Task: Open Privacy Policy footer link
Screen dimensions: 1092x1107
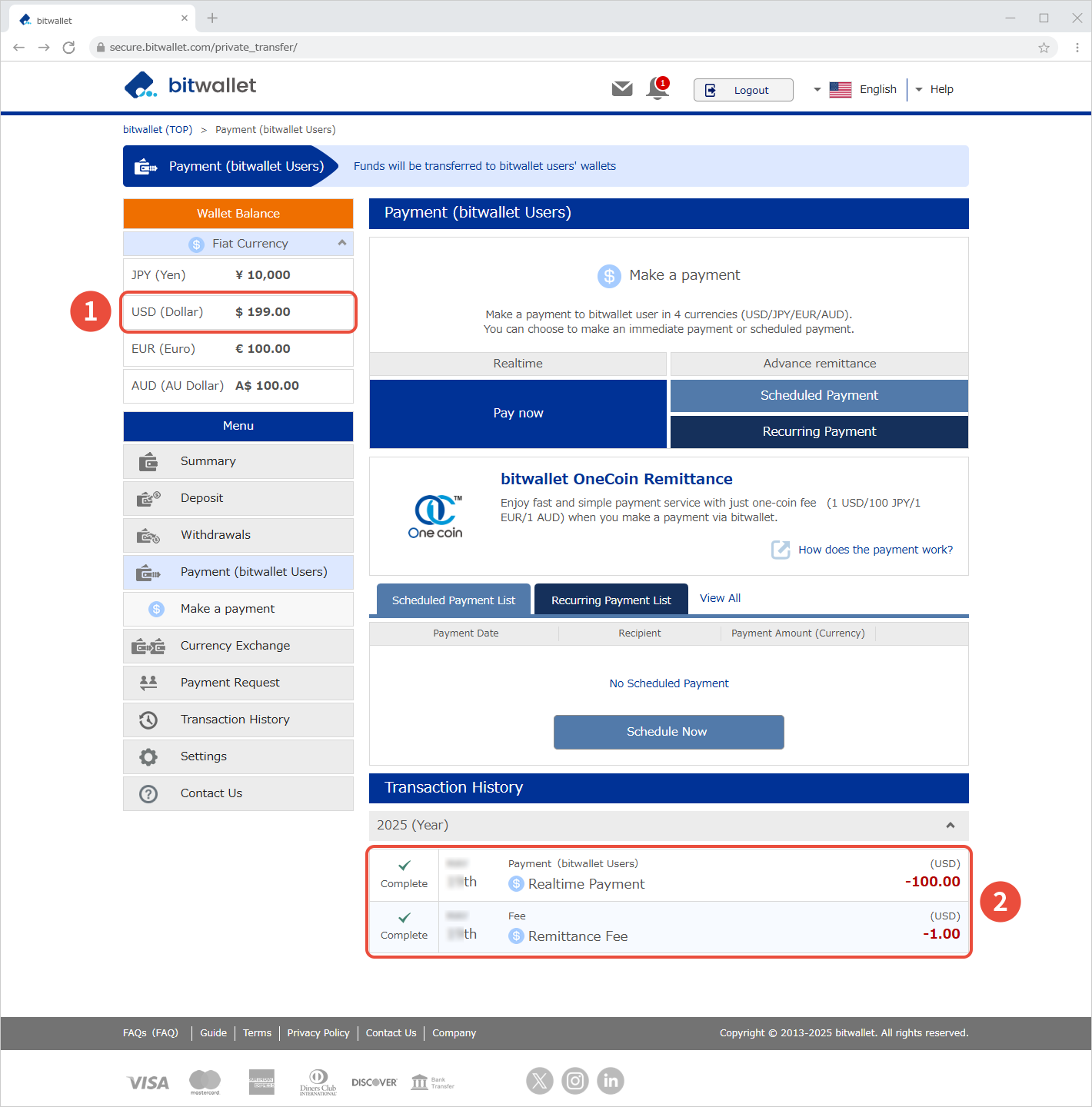Action: [x=318, y=1033]
